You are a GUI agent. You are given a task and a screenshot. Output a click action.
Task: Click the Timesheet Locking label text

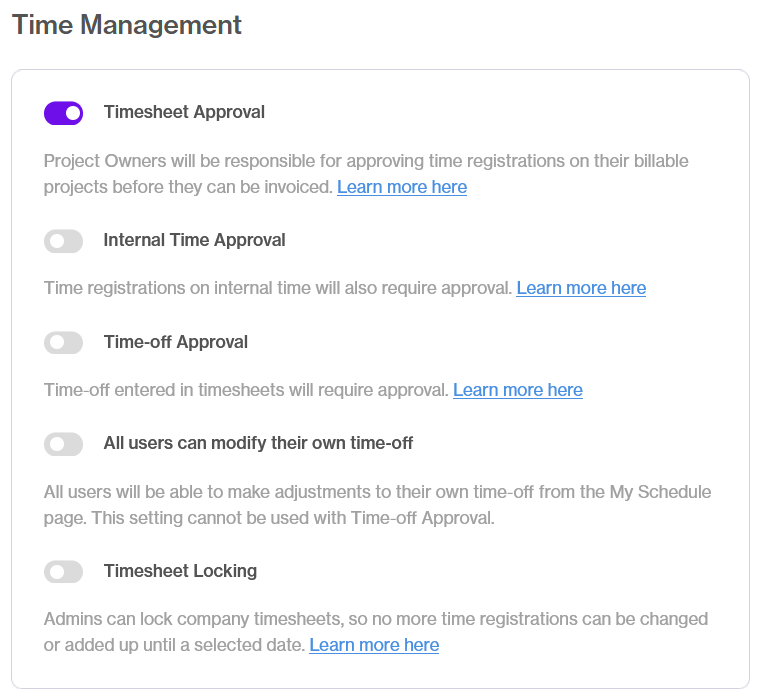180,571
